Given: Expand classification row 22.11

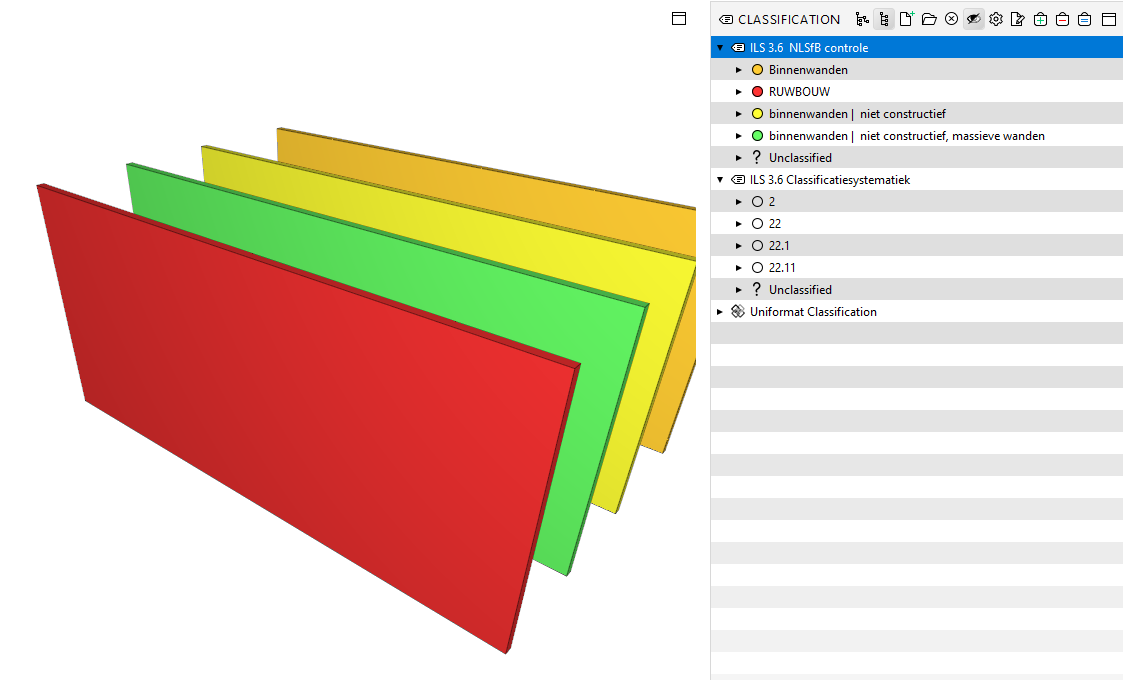Looking at the screenshot, I should (x=738, y=268).
